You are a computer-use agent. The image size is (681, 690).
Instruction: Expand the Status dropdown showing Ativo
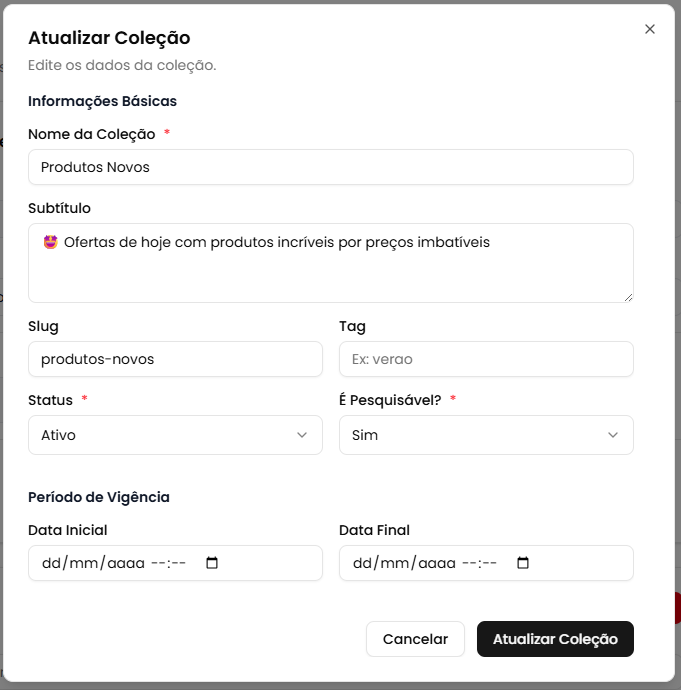pos(175,435)
